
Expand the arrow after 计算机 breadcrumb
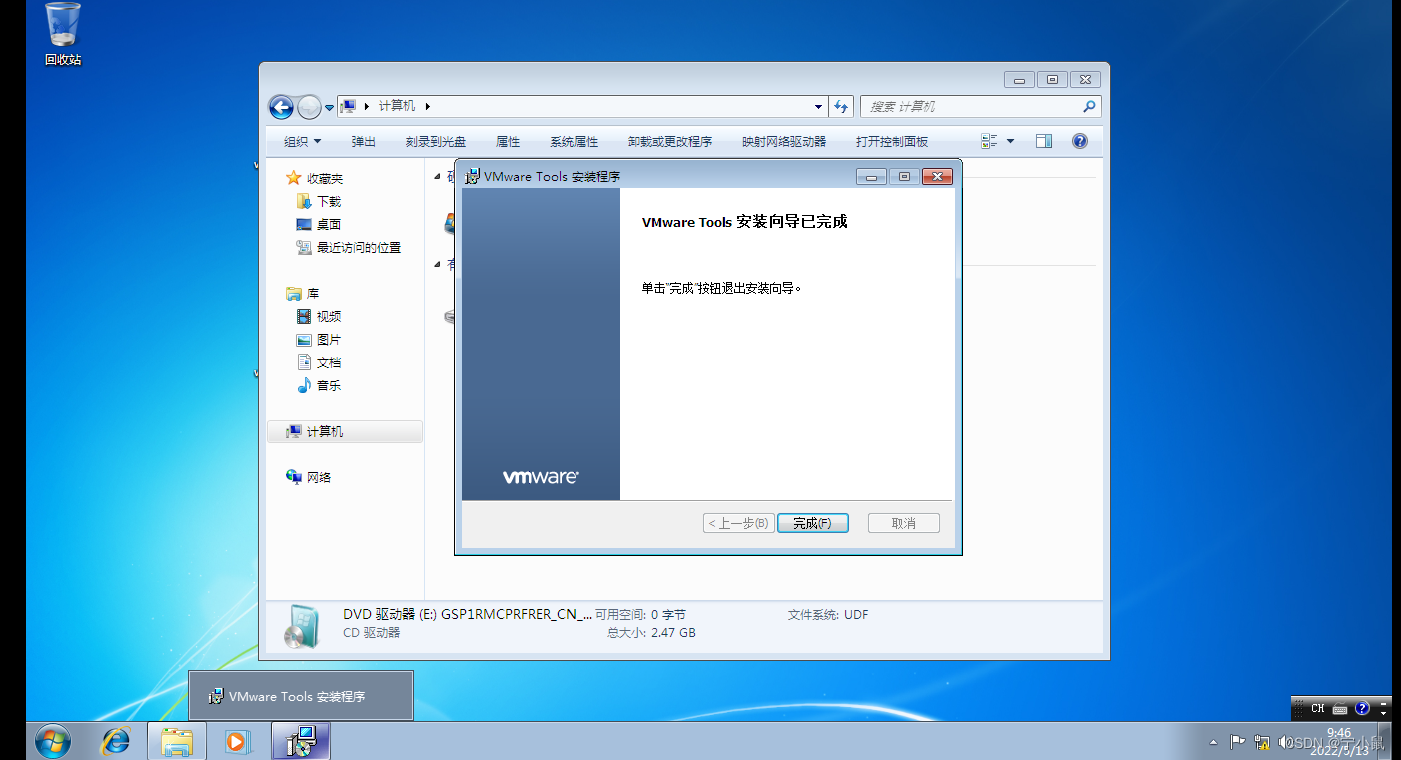428,106
